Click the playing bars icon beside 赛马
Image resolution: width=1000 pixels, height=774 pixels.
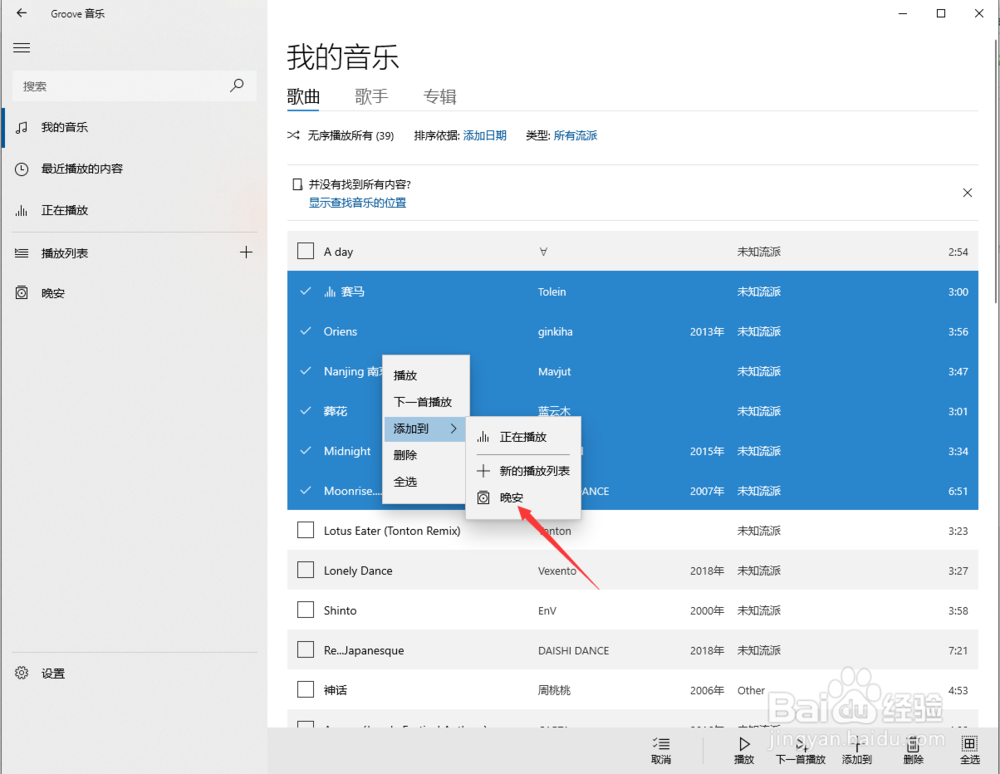click(x=330, y=291)
